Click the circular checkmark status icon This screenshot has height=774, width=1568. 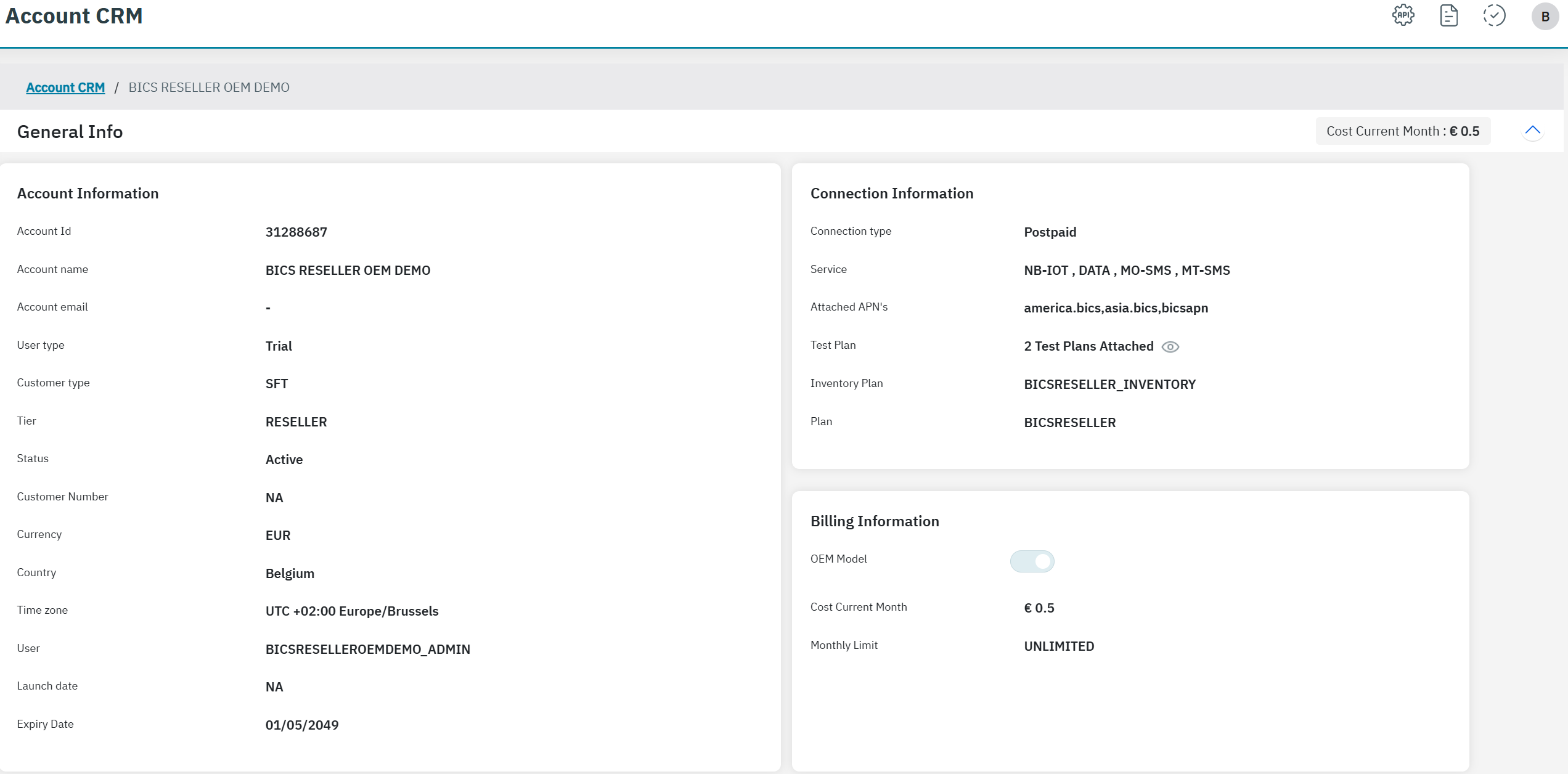click(x=1494, y=15)
